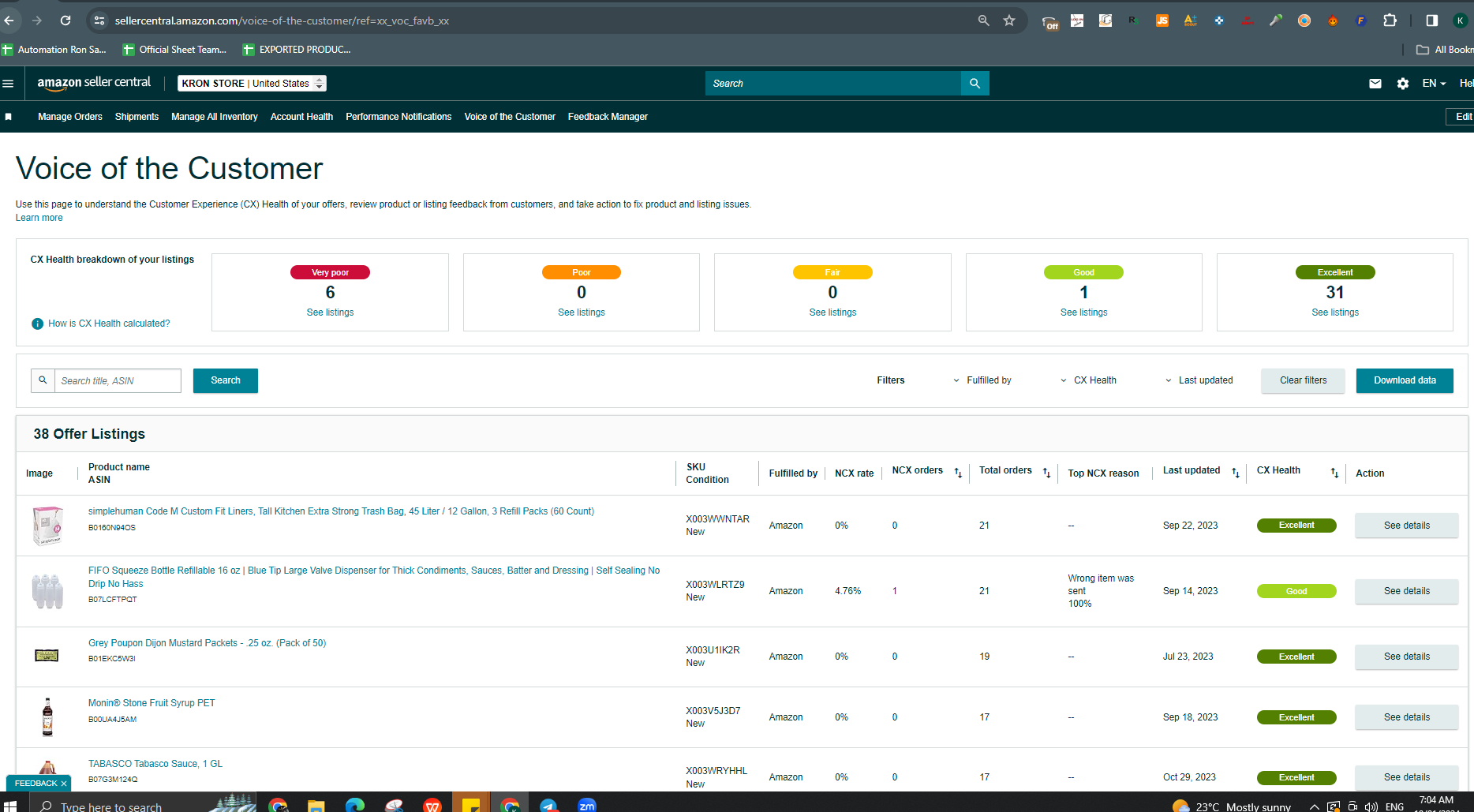Close the FEEDBACK tab with the X
Screen dimensions: 1474x812
pos(64,784)
